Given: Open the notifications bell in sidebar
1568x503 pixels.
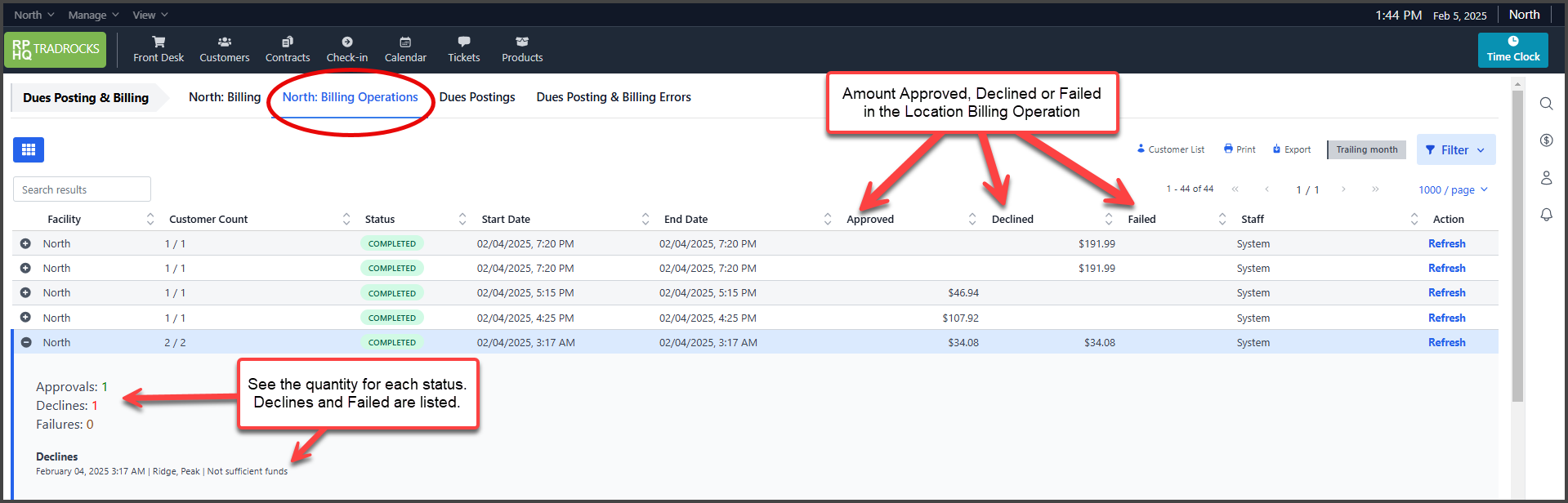Looking at the screenshot, I should point(1546,215).
